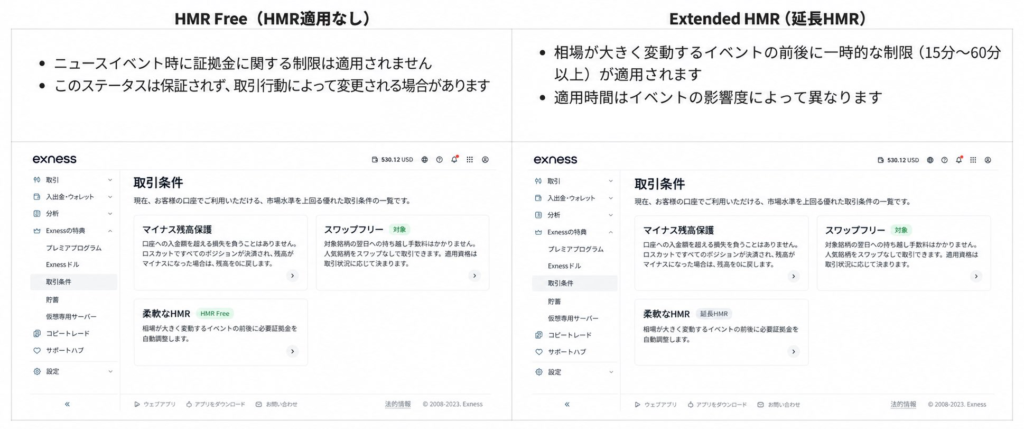
Task: Open notifications bell in Extended HMR panel
Action: pos(959,160)
